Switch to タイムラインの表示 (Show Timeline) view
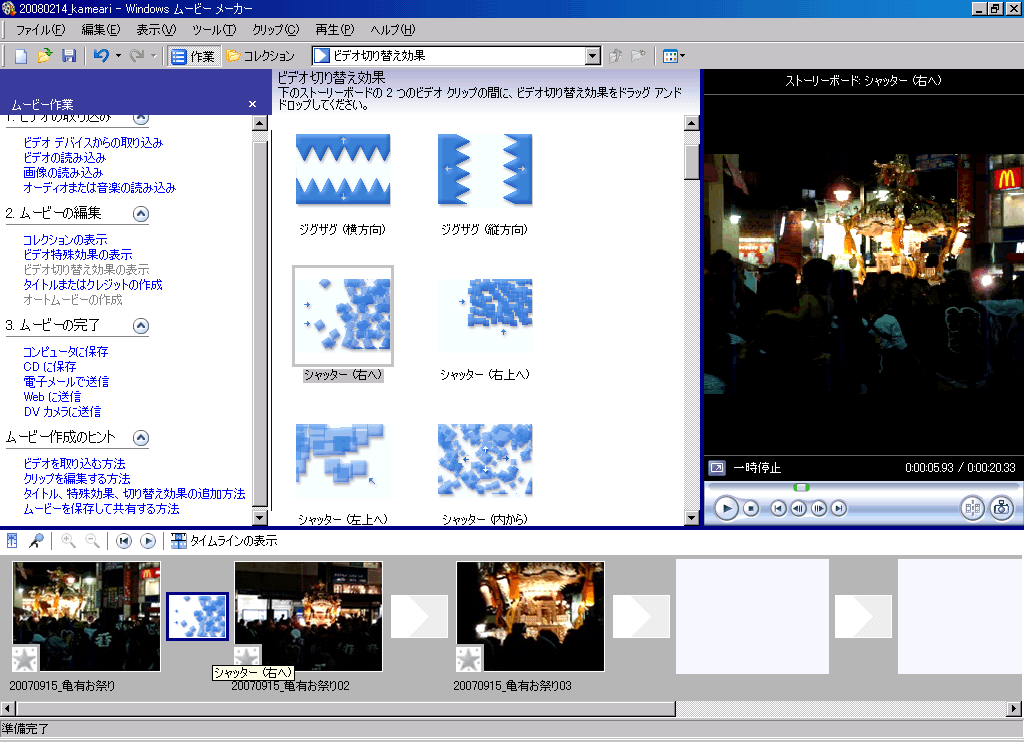The width and height of the screenshot is (1024, 742). [225, 541]
